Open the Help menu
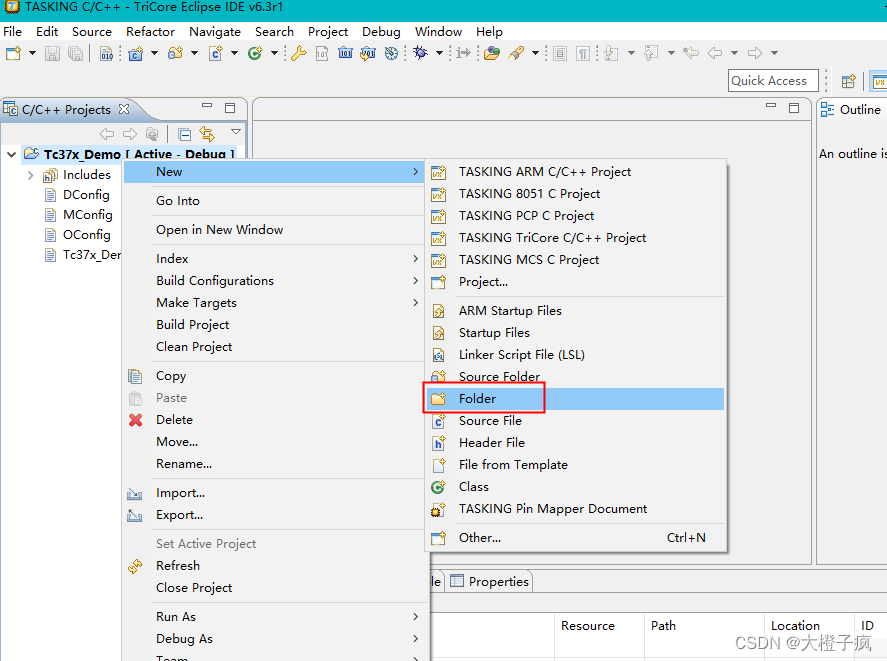The image size is (887, 661). pyautogui.click(x=489, y=32)
